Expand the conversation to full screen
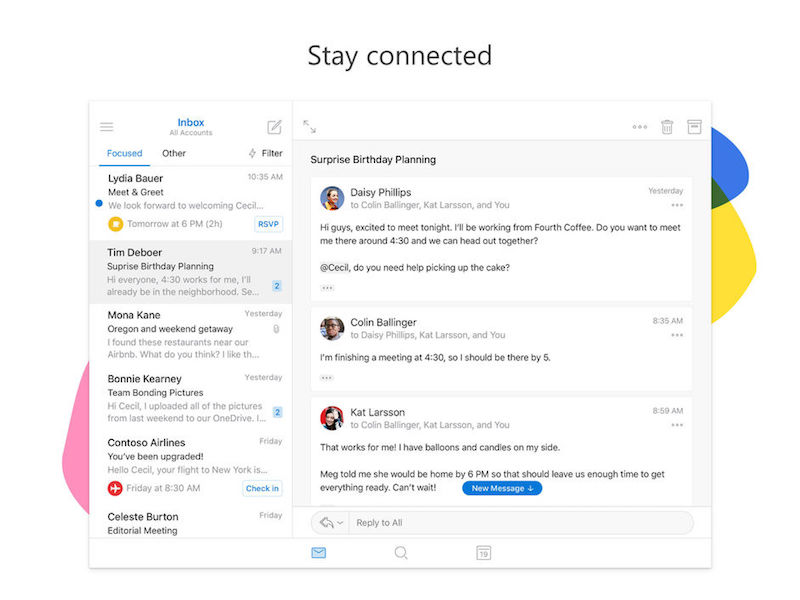Screen dimensions: 800x600 click(310, 127)
